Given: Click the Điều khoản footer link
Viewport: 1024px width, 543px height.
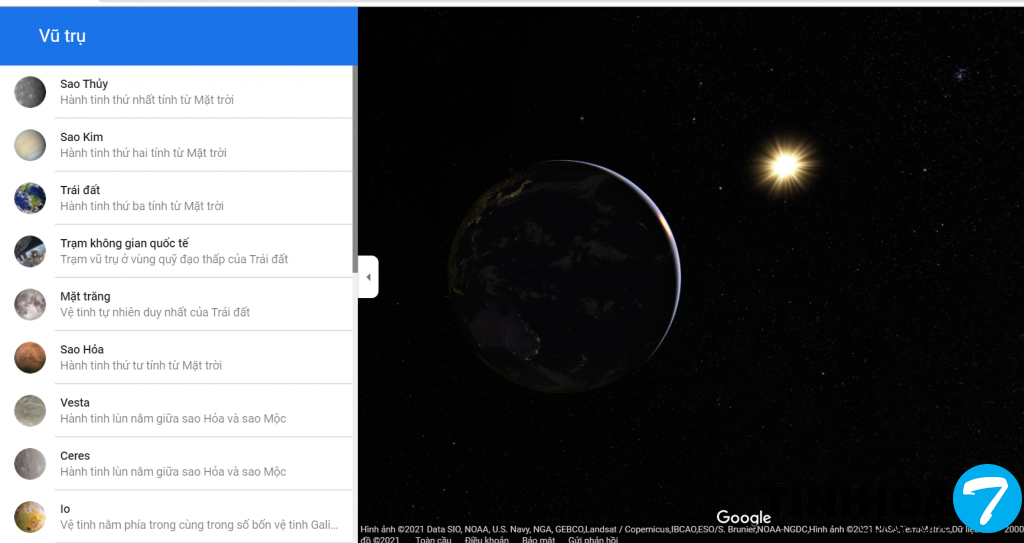Looking at the screenshot, I should pyautogui.click(x=487, y=540).
